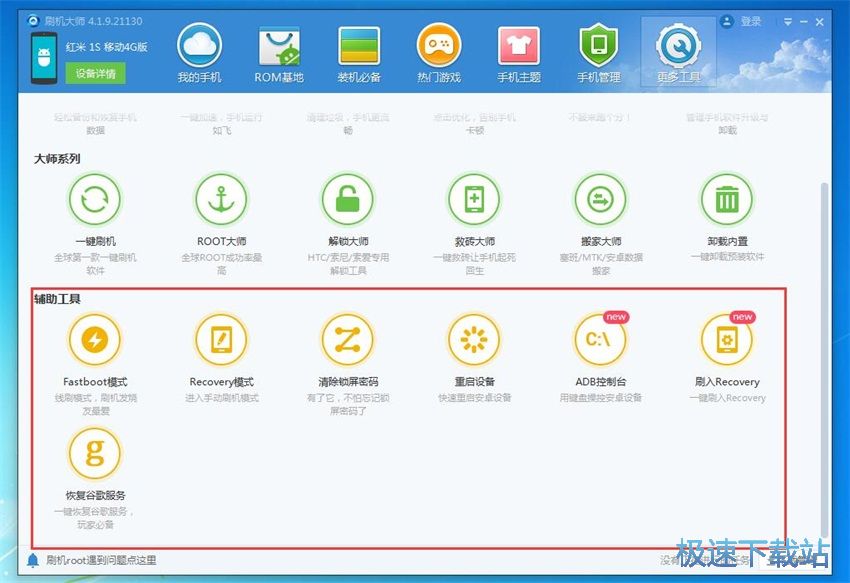
Task: Click 刷机root遇到问题点这里 help link
Action: (x=101, y=560)
